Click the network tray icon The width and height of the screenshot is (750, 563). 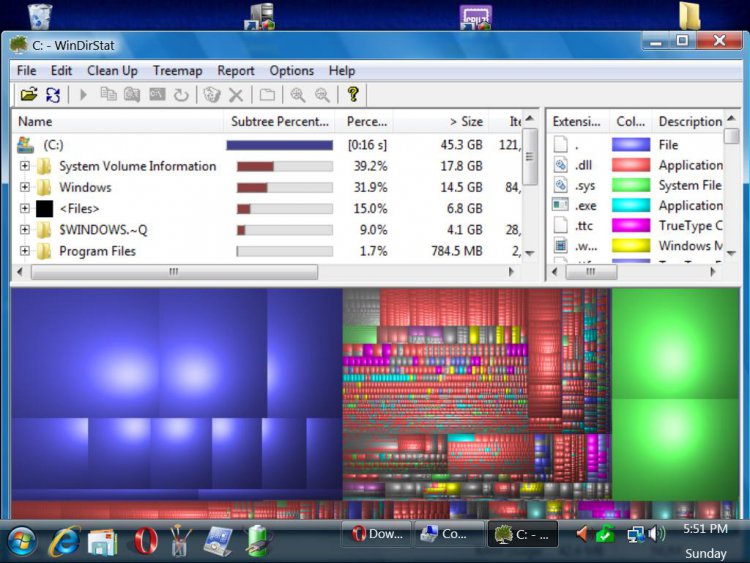pyautogui.click(x=635, y=534)
